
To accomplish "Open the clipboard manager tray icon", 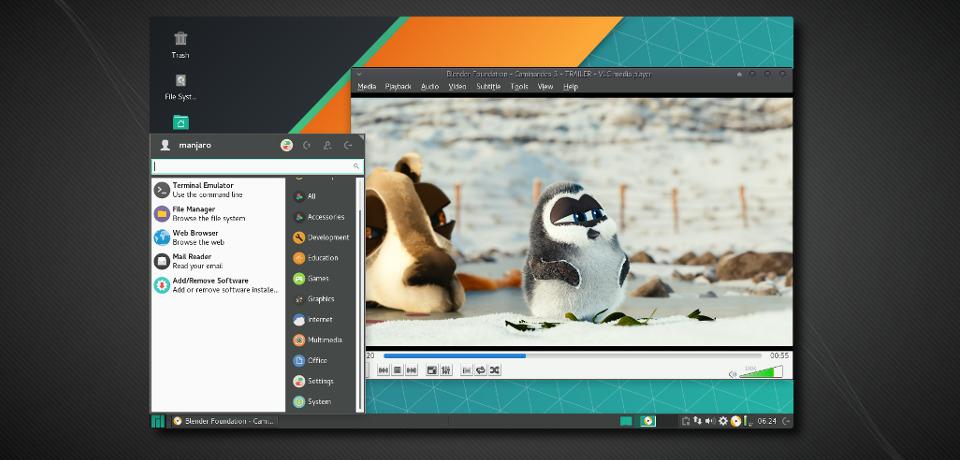I will click(x=686, y=421).
